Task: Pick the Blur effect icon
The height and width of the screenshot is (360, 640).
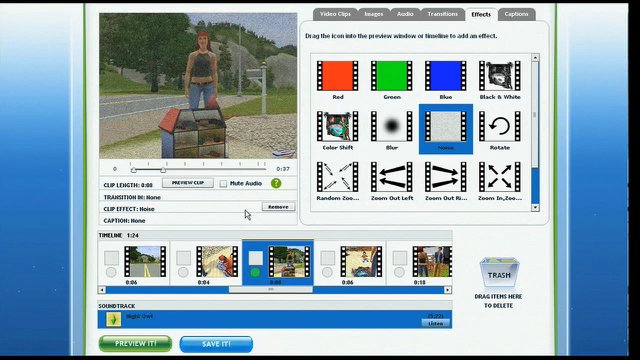Action: click(x=391, y=127)
